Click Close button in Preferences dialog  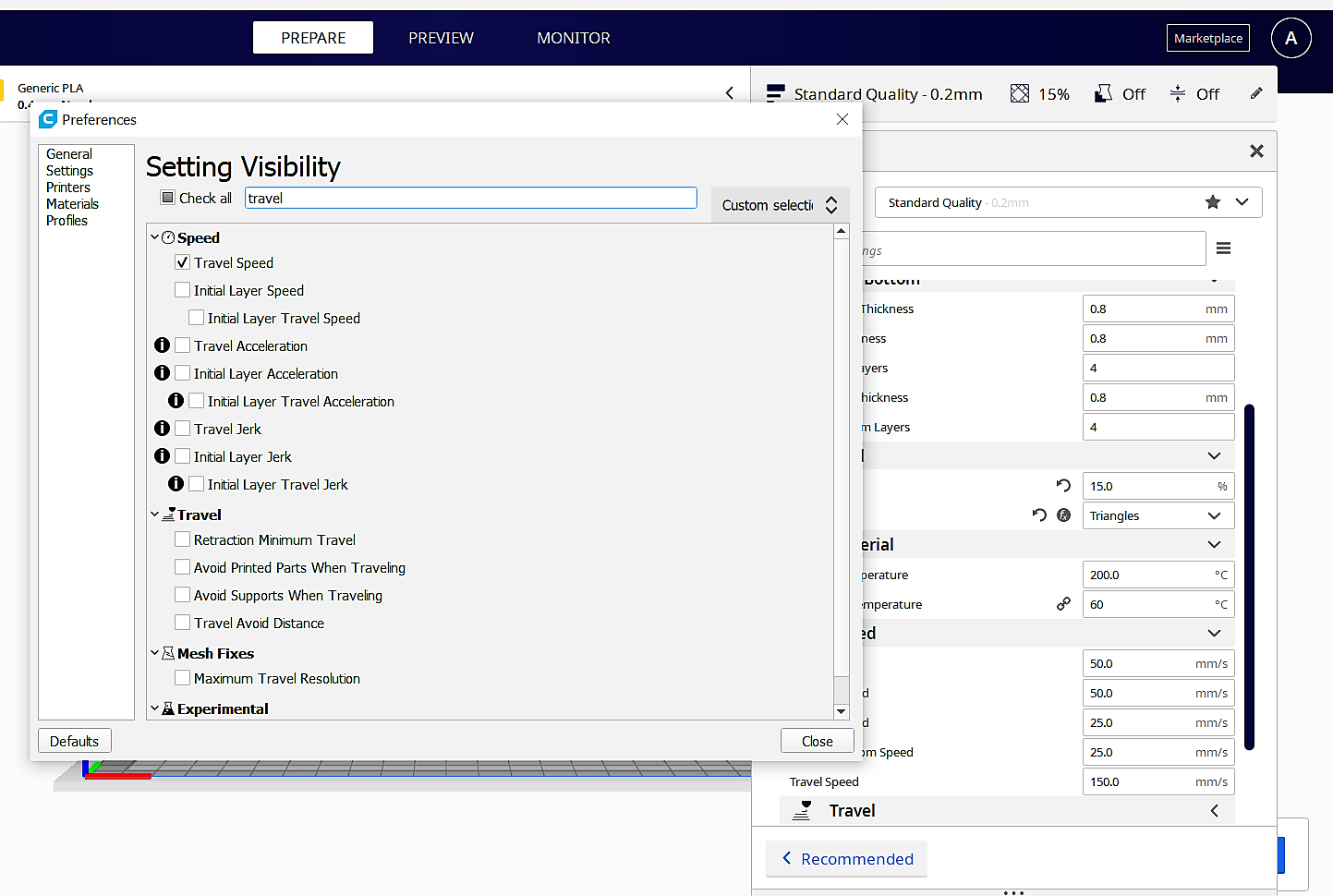(x=817, y=741)
